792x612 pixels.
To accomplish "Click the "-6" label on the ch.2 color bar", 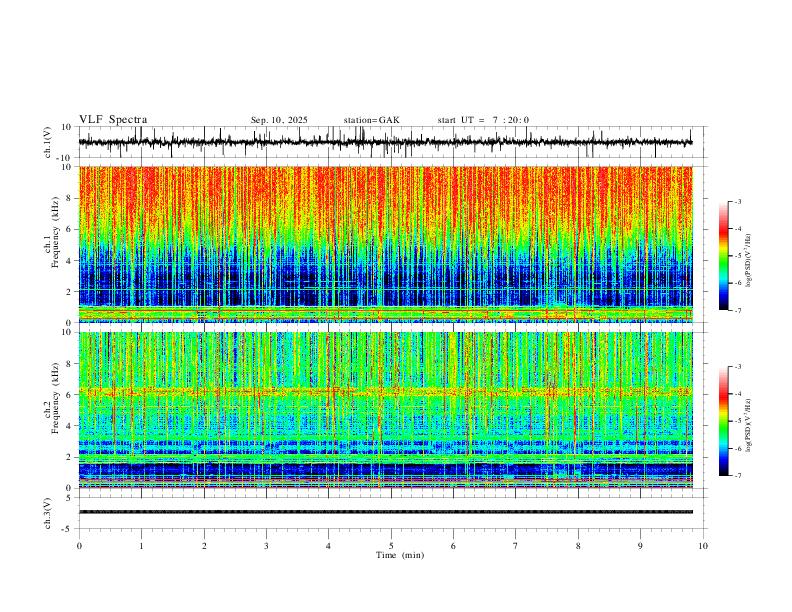I will point(738,448).
